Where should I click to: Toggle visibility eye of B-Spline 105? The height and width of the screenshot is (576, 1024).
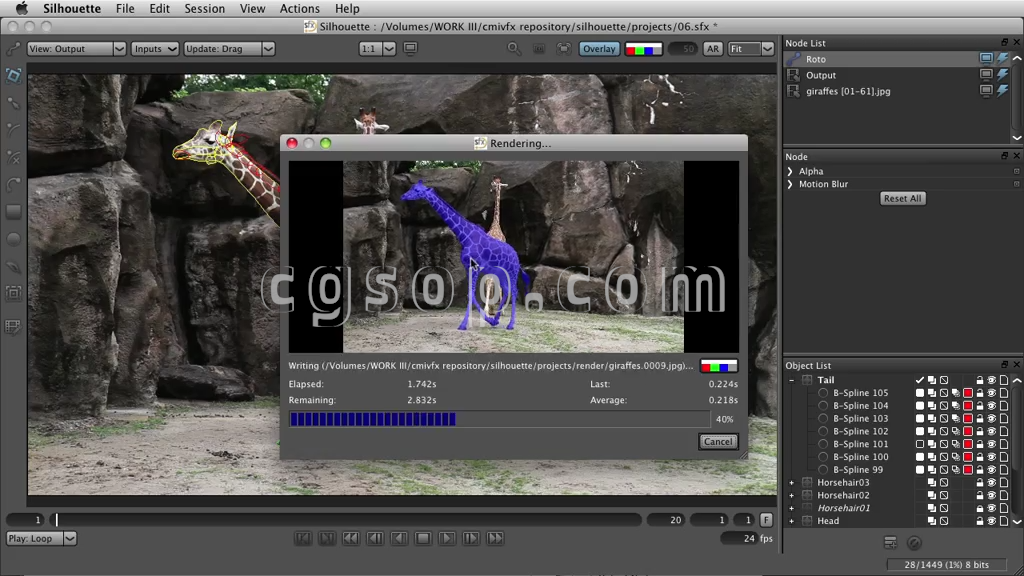992,393
